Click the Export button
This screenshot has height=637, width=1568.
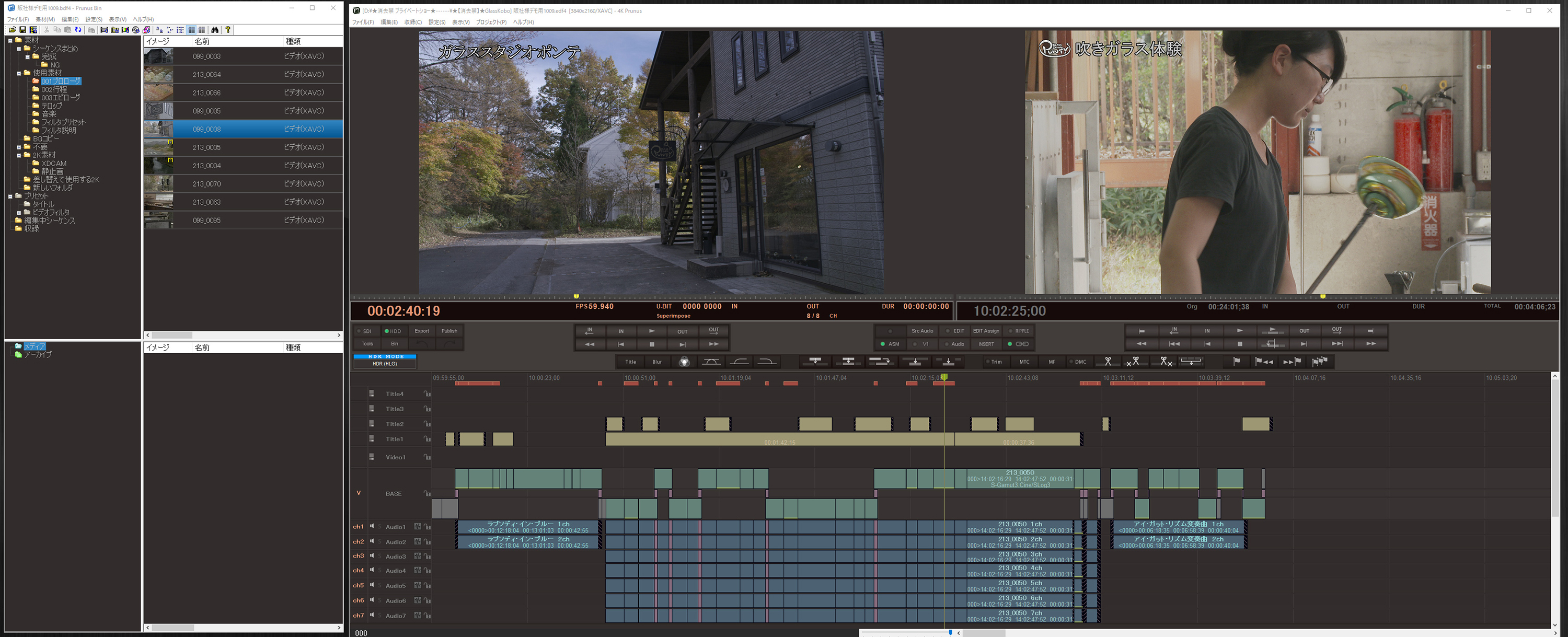tap(422, 331)
